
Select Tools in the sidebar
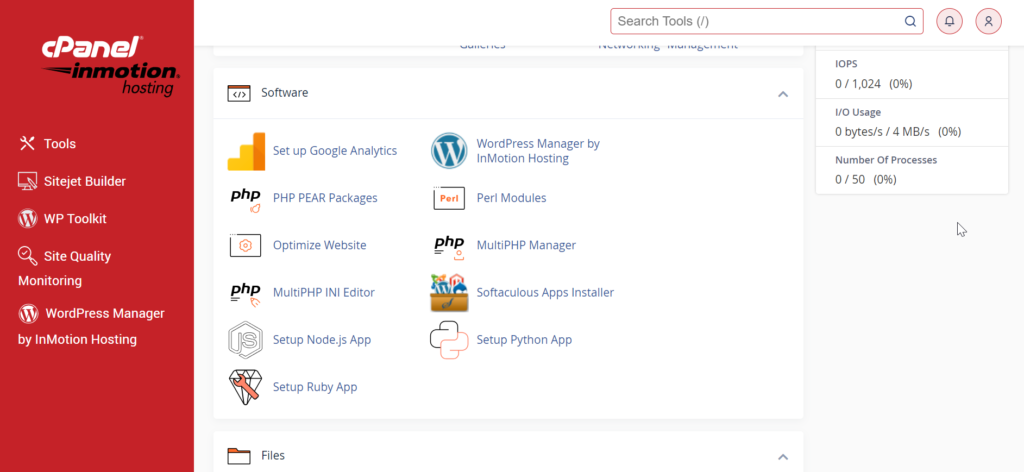[59, 144]
